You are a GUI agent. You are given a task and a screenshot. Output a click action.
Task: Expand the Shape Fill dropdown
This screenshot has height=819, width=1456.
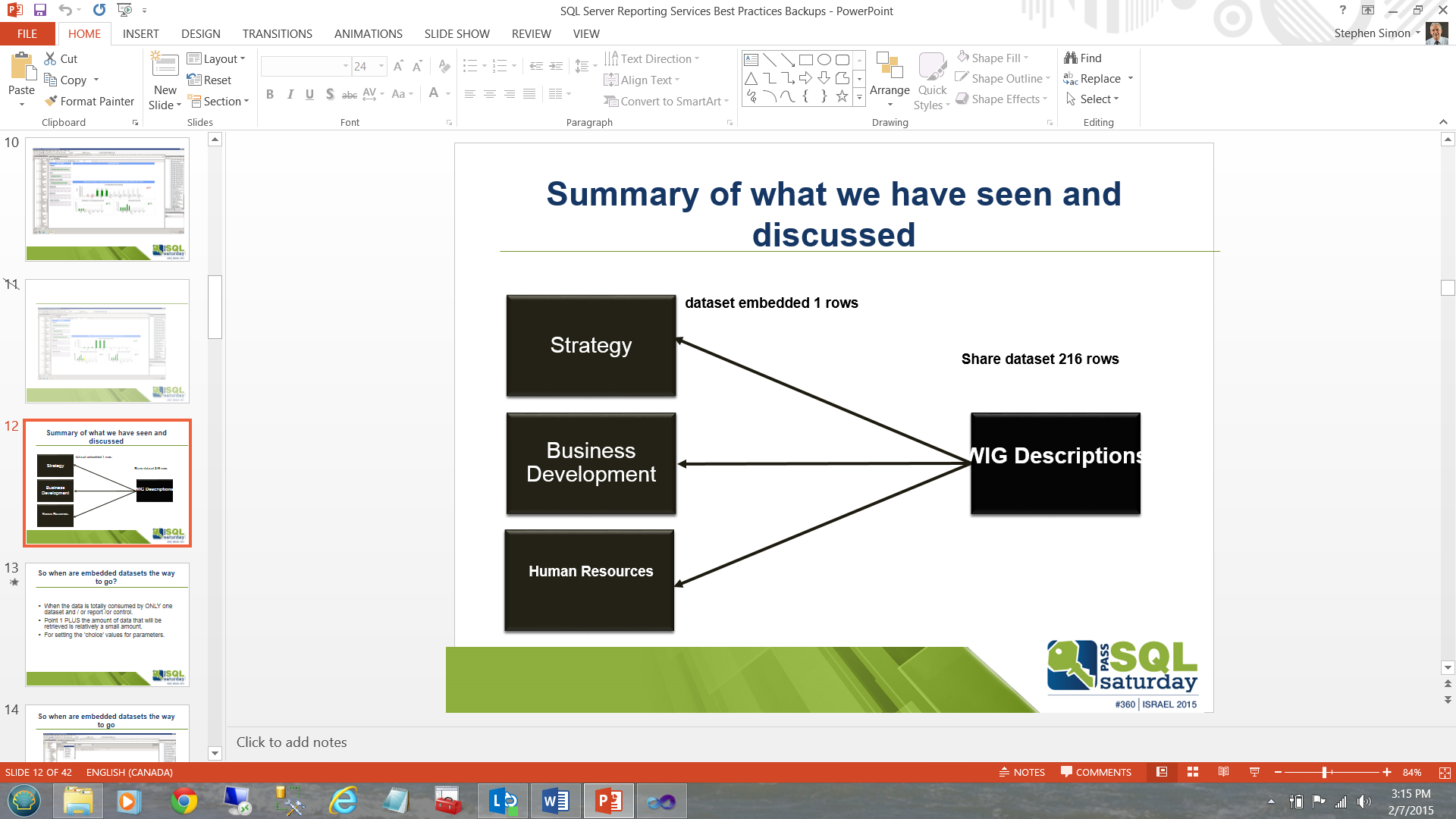pyautogui.click(x=1026, y=58)
